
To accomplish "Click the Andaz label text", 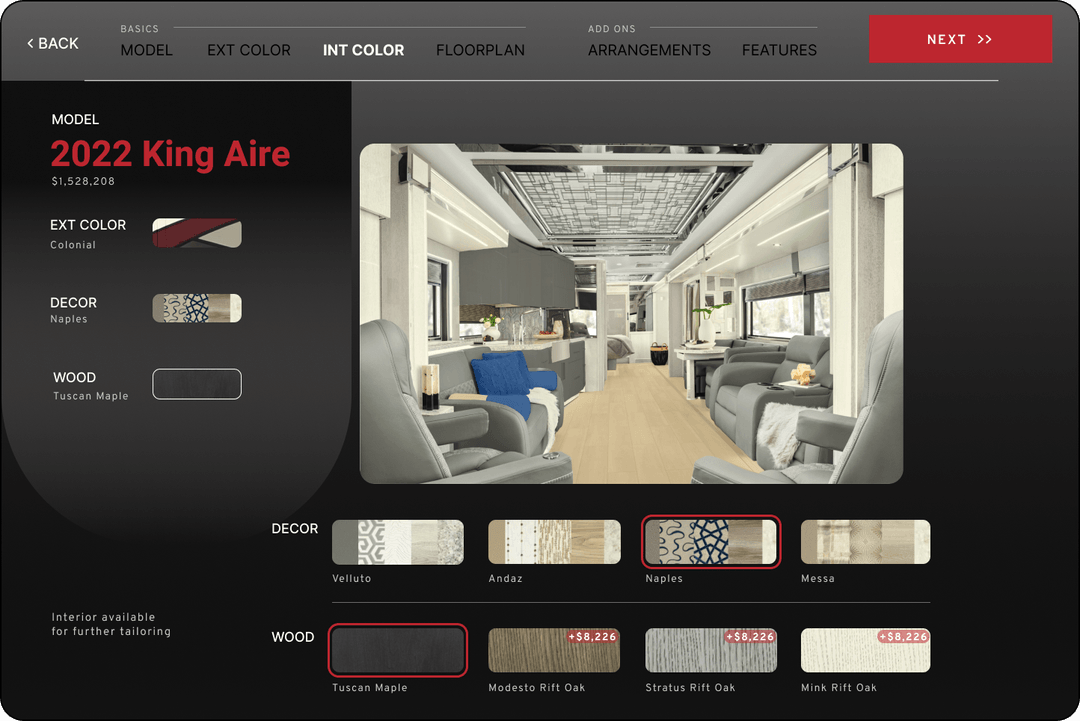I will point(506,578).
